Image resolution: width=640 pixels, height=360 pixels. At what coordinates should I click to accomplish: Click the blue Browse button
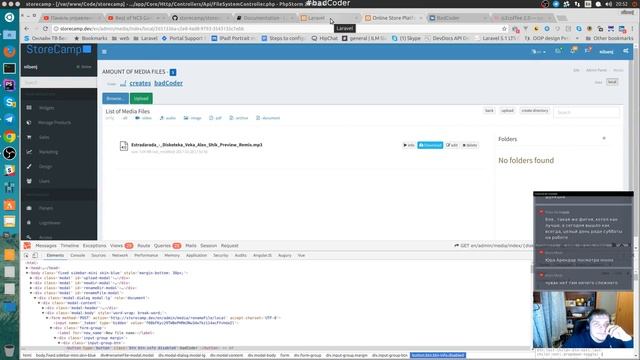116,98
